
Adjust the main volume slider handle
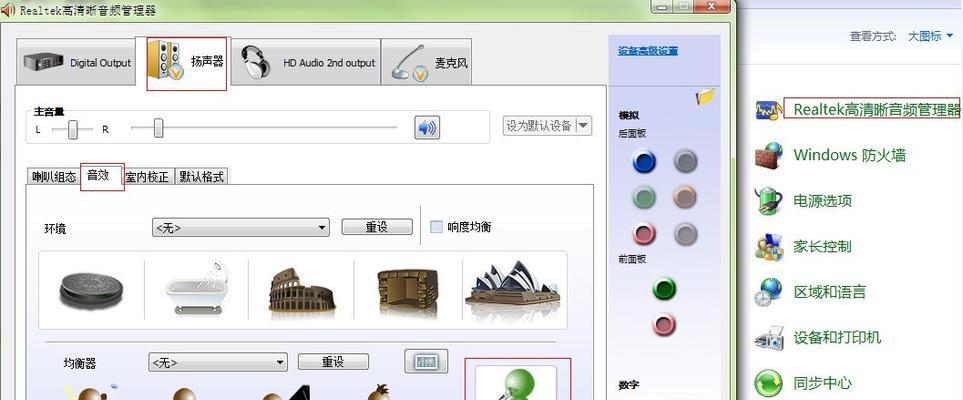point(158,128)
